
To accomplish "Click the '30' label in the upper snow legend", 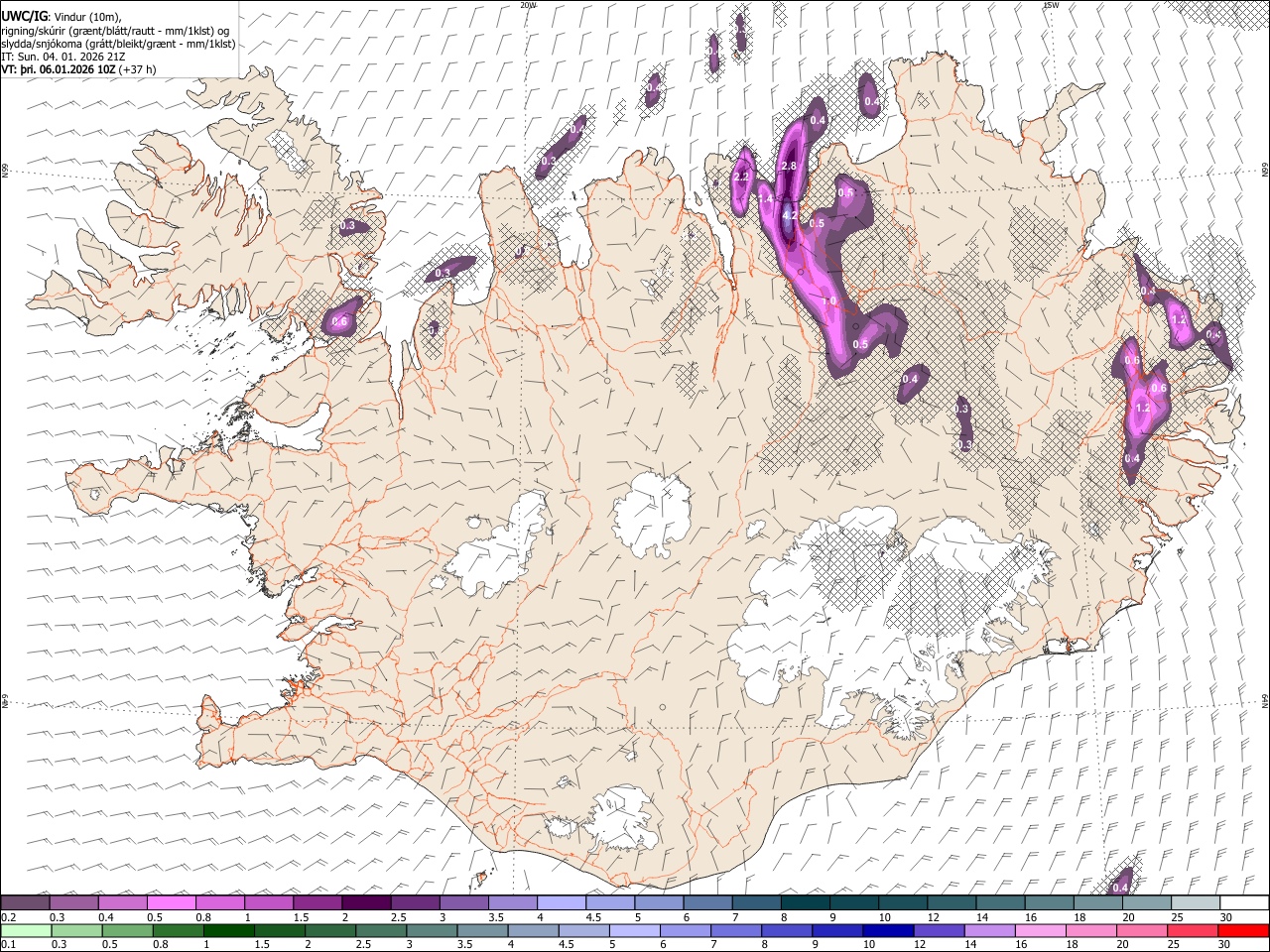I will (1226, 917).
